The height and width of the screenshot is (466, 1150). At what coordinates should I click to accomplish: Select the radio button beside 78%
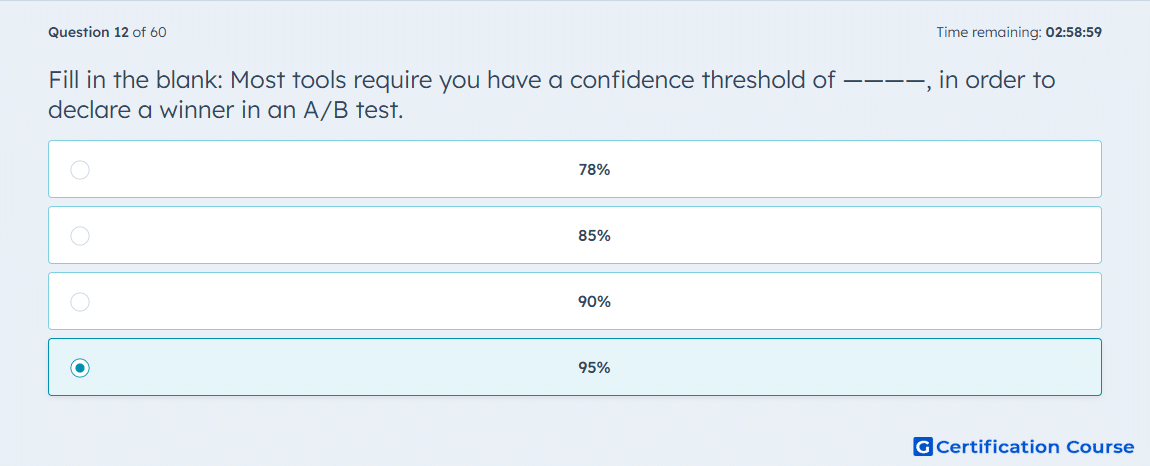80,170
